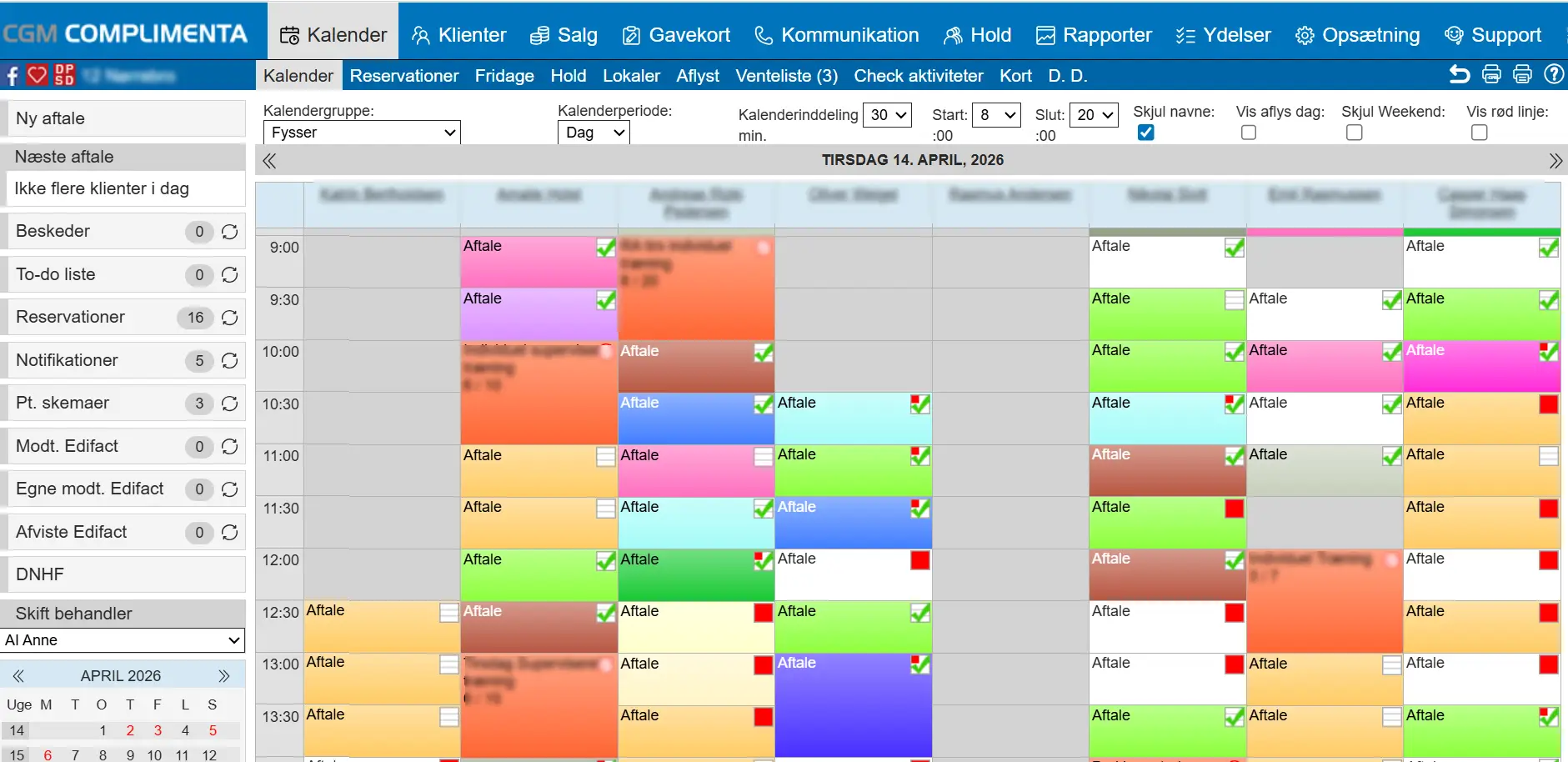Uncheck the Skjul navne checkbox
The image size is (1568, 762).
tap(1146, 133)
